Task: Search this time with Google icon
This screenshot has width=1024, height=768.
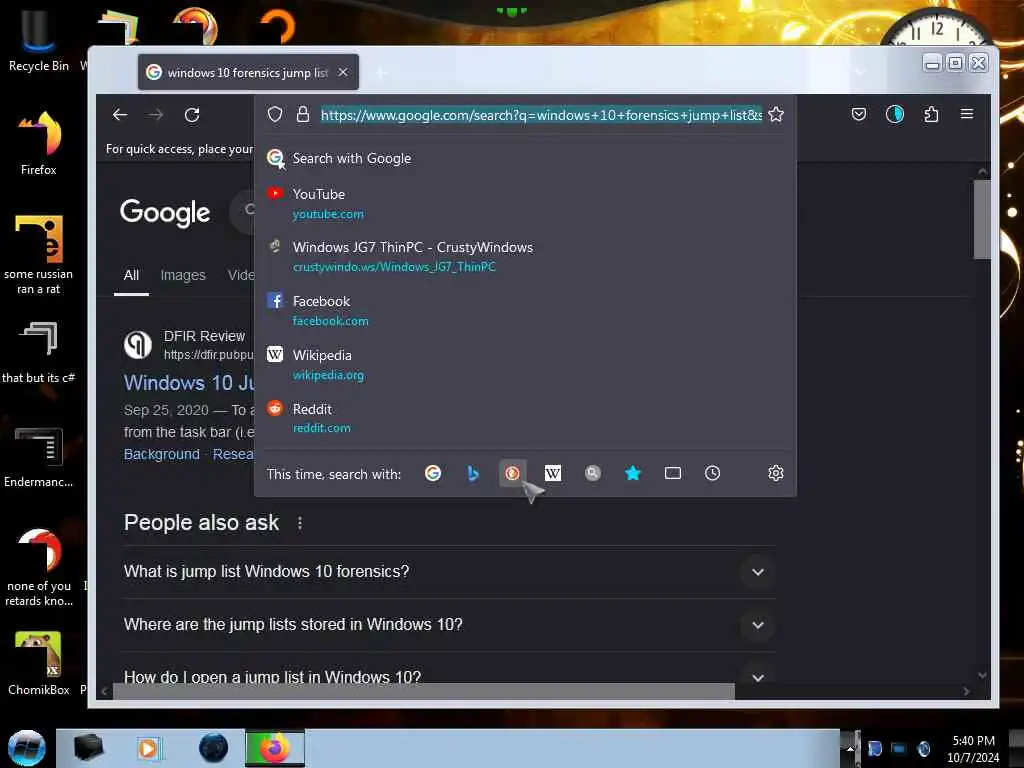Action: coord(433,473)
